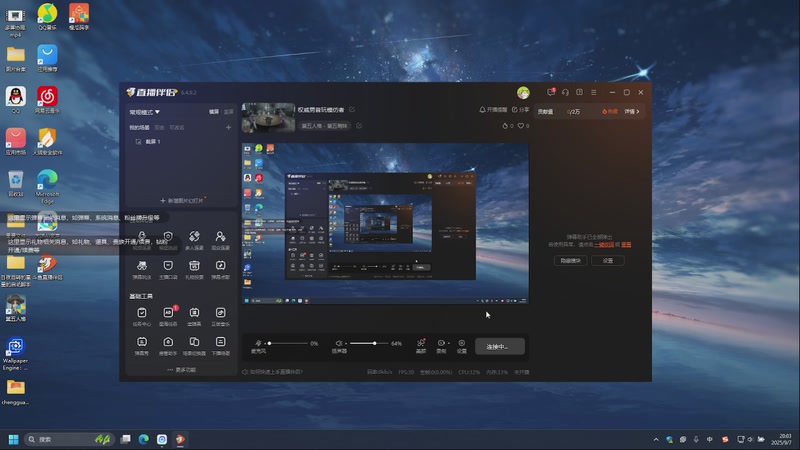
Task: Open the multi-person co-stream (多人连麦) tool
Action: pyautogui.click(x=194, y=240)
